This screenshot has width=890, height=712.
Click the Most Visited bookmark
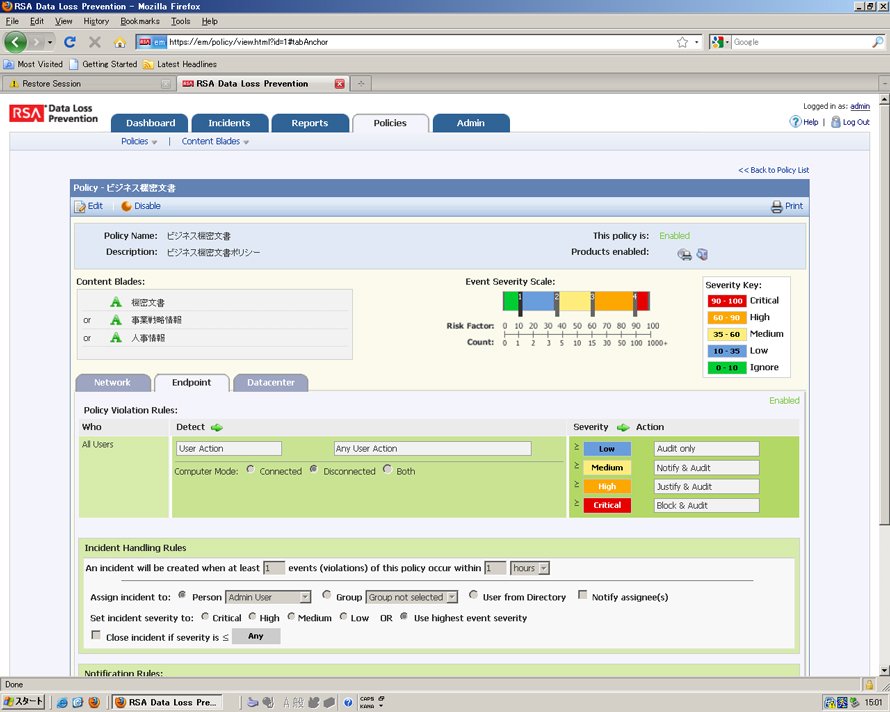pyautogui.click(x=33, y=64)
